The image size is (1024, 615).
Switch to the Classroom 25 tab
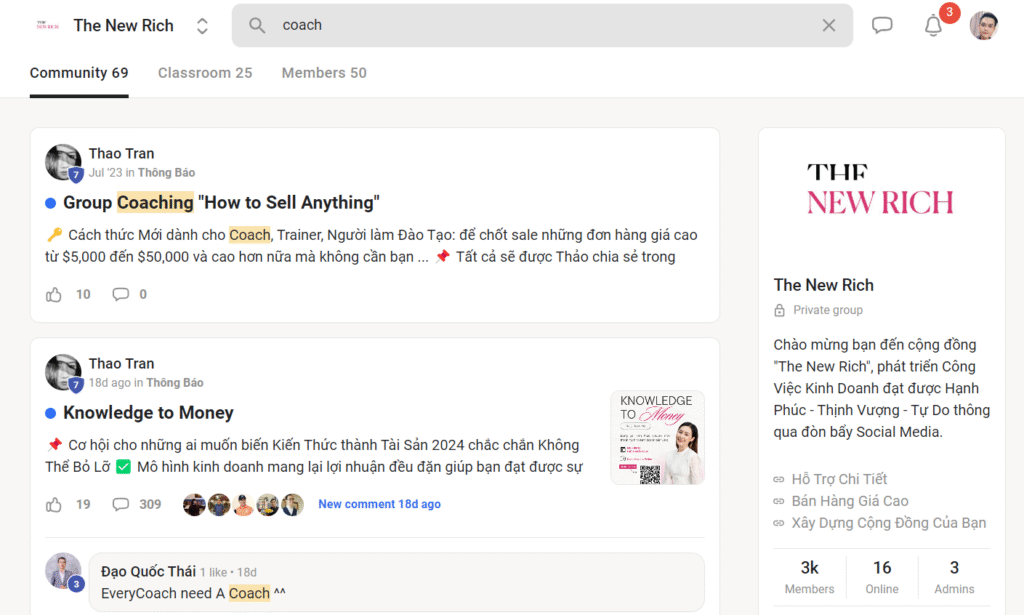tap(205, 73)
